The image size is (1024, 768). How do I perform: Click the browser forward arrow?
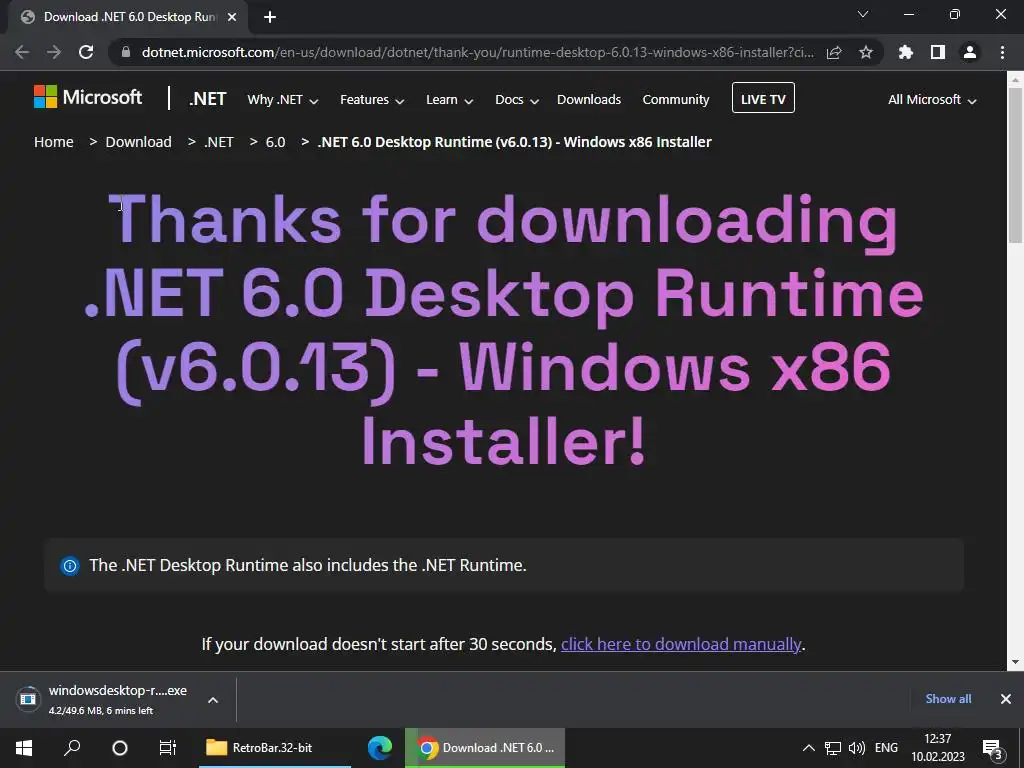click(x=54, y=52)
